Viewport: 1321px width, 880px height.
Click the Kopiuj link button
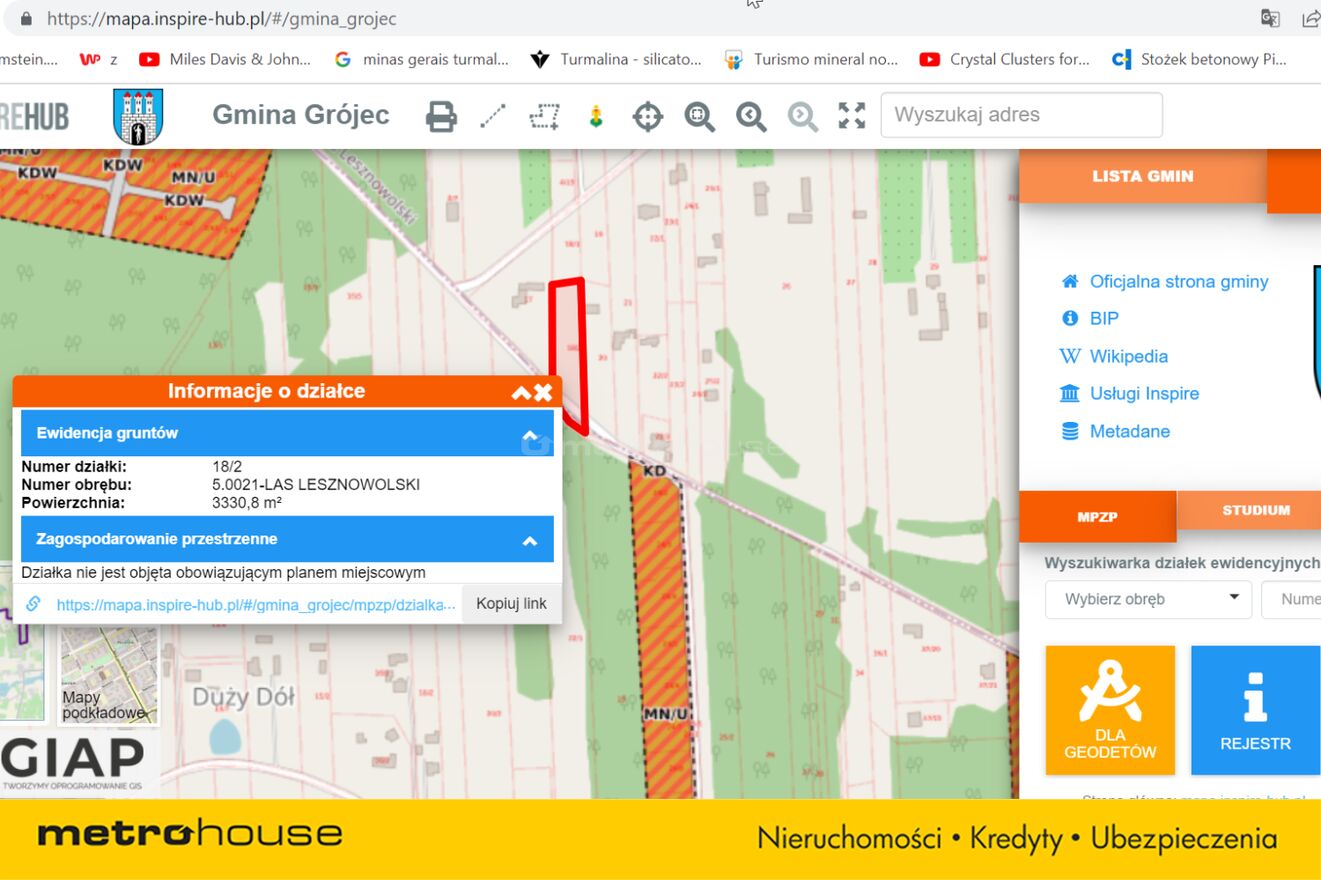click(x=511, y=604)
